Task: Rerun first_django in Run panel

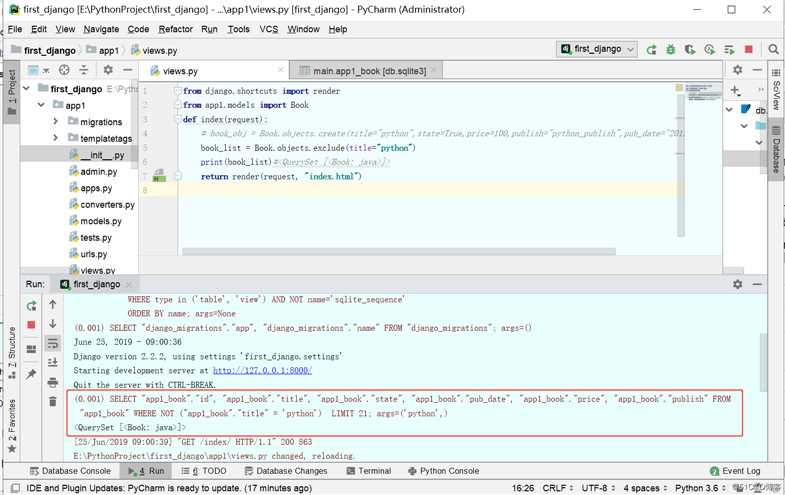Action: 31,306
